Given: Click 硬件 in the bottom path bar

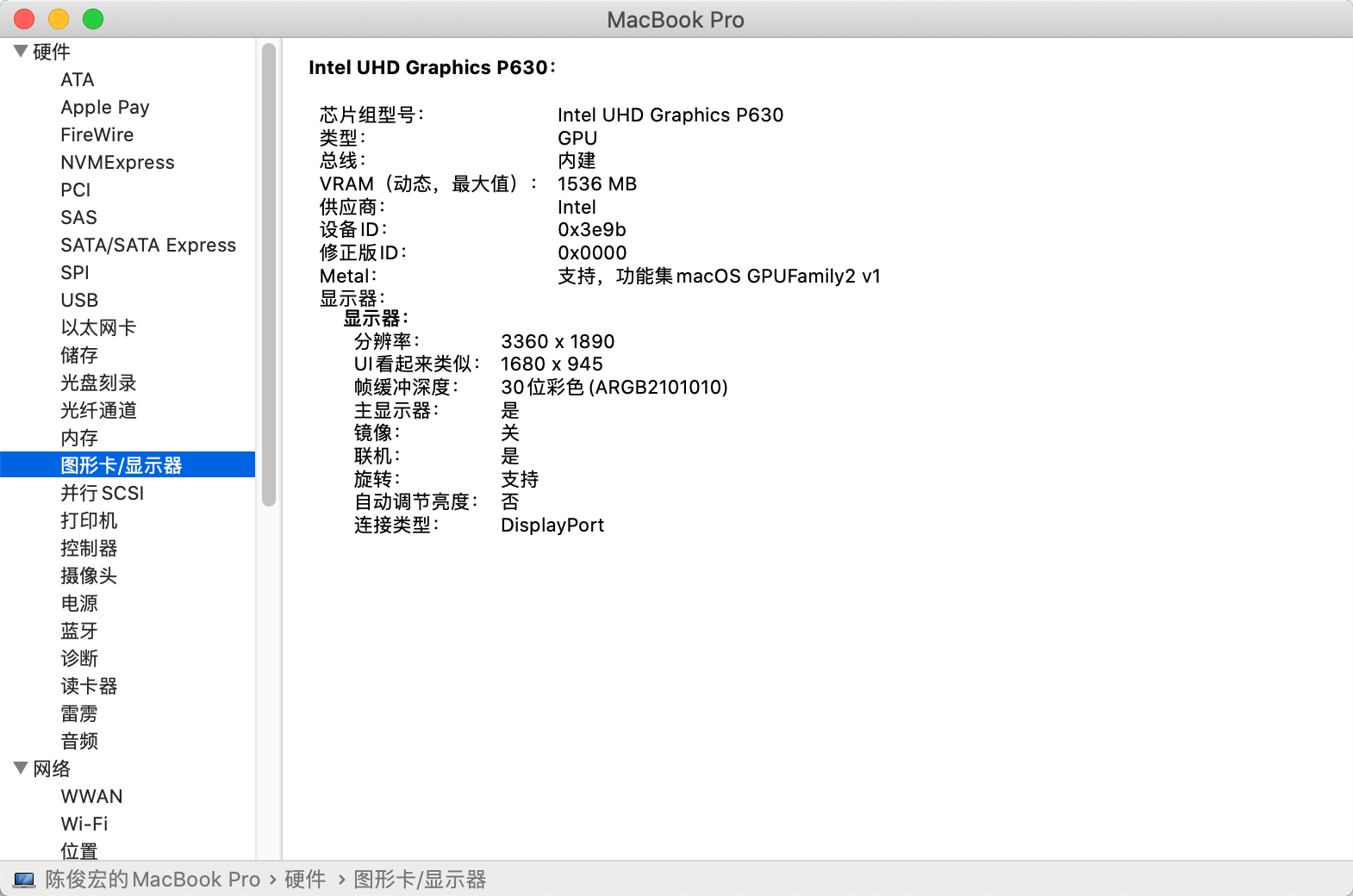Looking at the screenshot, I should pyautogui.click(x=305, y=880).
